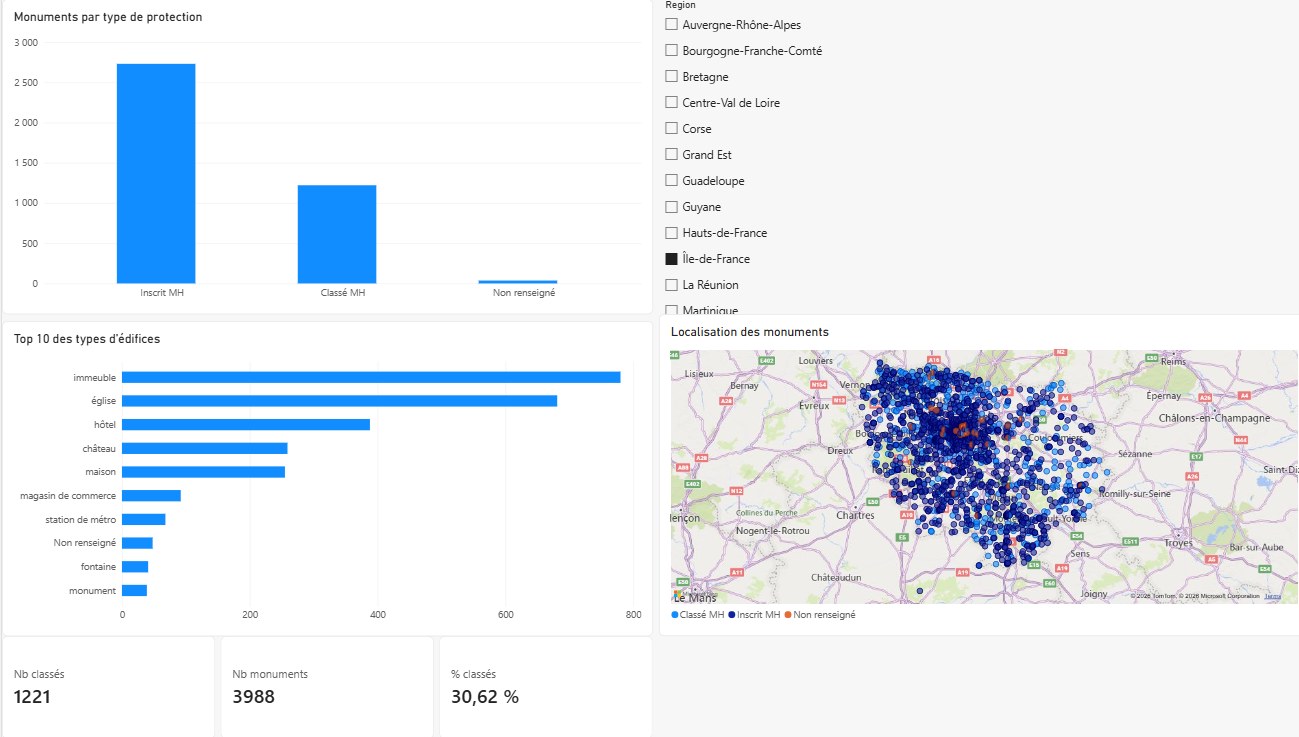Select the Bretagne region checkbox
Image resolution: width=1299 pixels, height=737 pixels.
672,76
